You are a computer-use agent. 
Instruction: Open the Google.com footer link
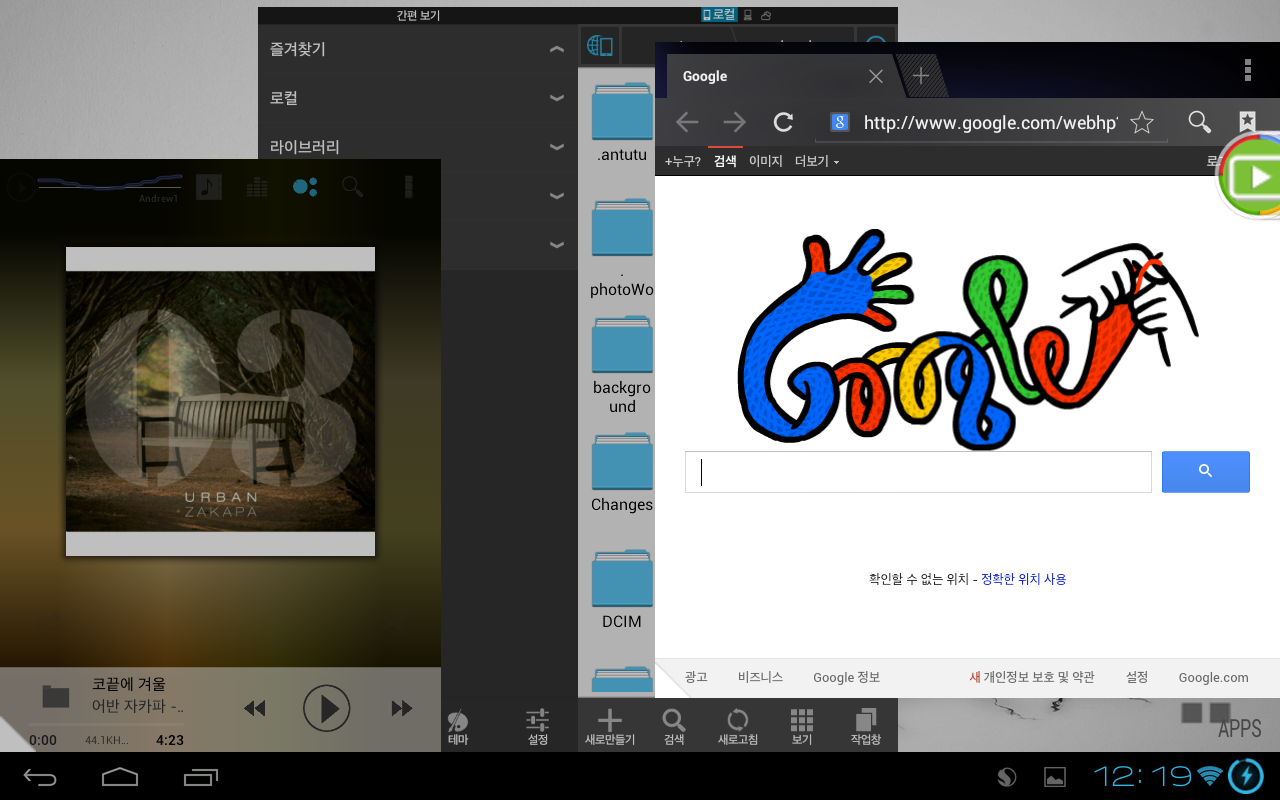[x=1213, y=677]
